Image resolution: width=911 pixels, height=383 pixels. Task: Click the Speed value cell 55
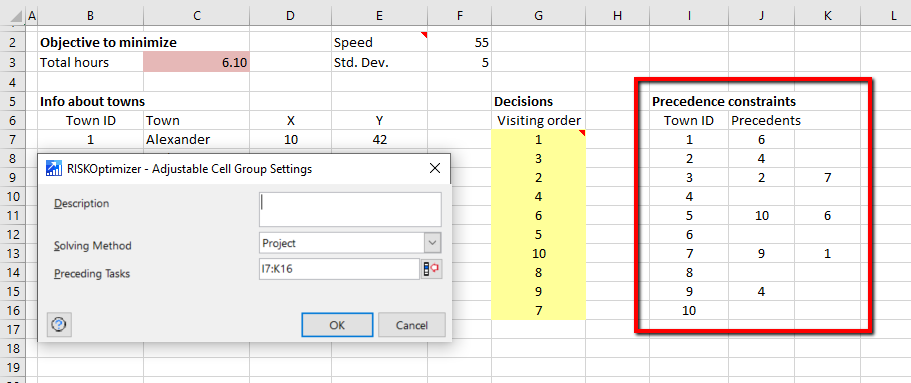(x=459, y=42)
